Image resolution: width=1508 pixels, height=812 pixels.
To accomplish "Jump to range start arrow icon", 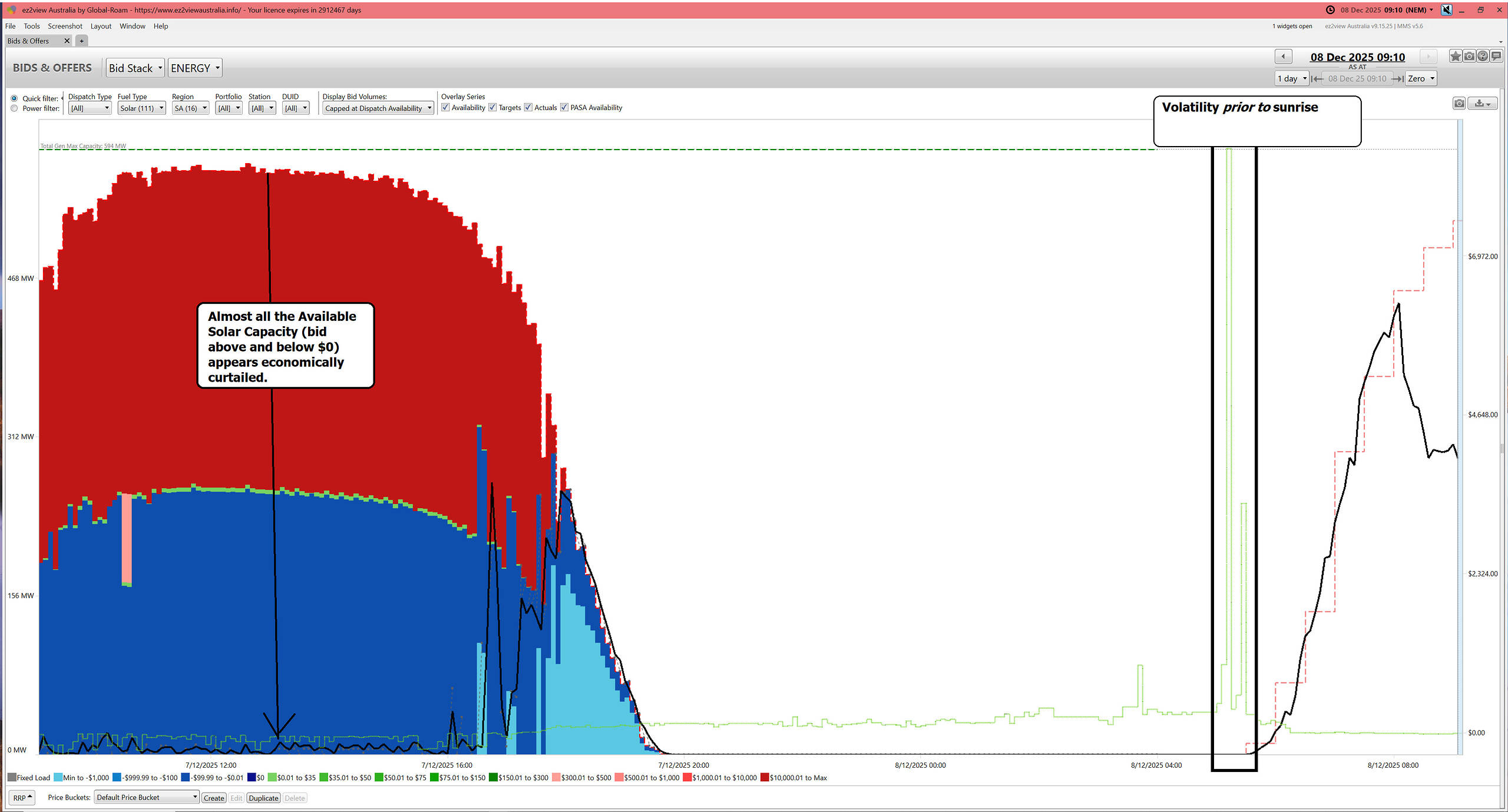I will tap(1317, 78).
